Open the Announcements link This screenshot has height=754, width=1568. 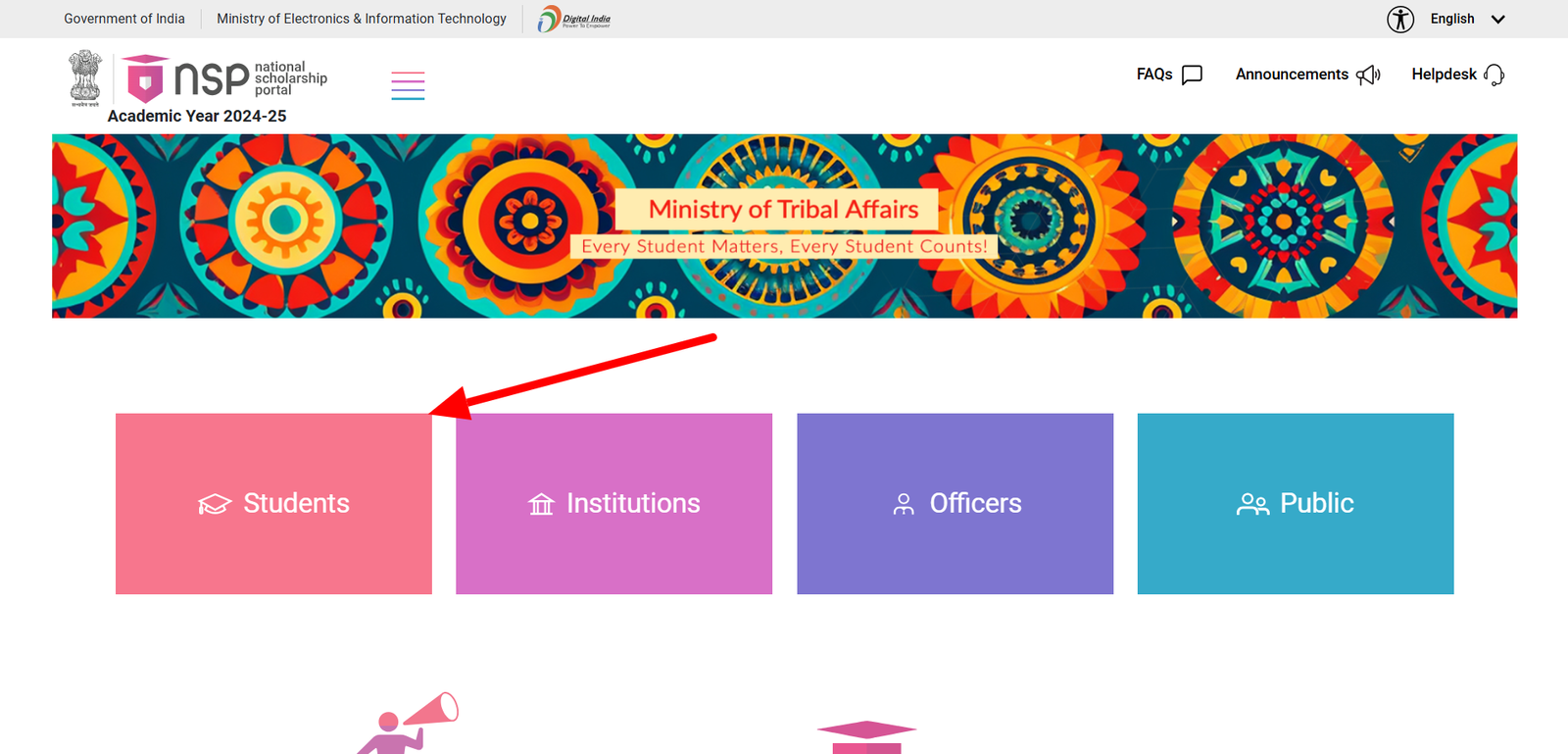pyautogui.click(x=1308, y=75)
